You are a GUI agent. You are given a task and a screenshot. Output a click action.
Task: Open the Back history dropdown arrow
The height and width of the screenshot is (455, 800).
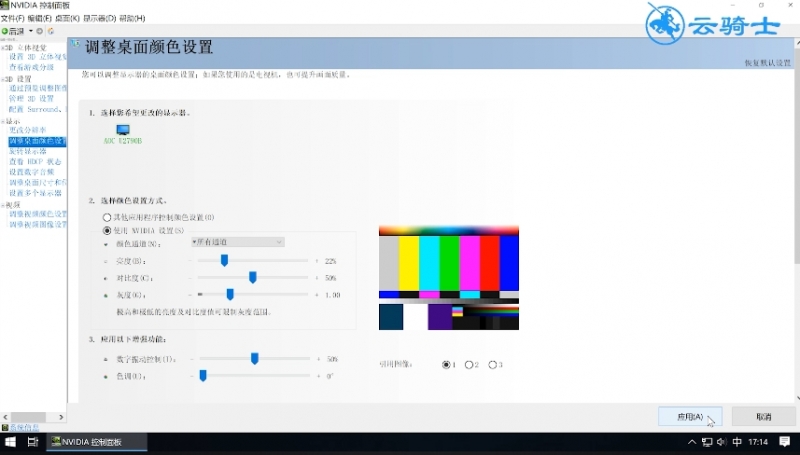click(31, 31)
